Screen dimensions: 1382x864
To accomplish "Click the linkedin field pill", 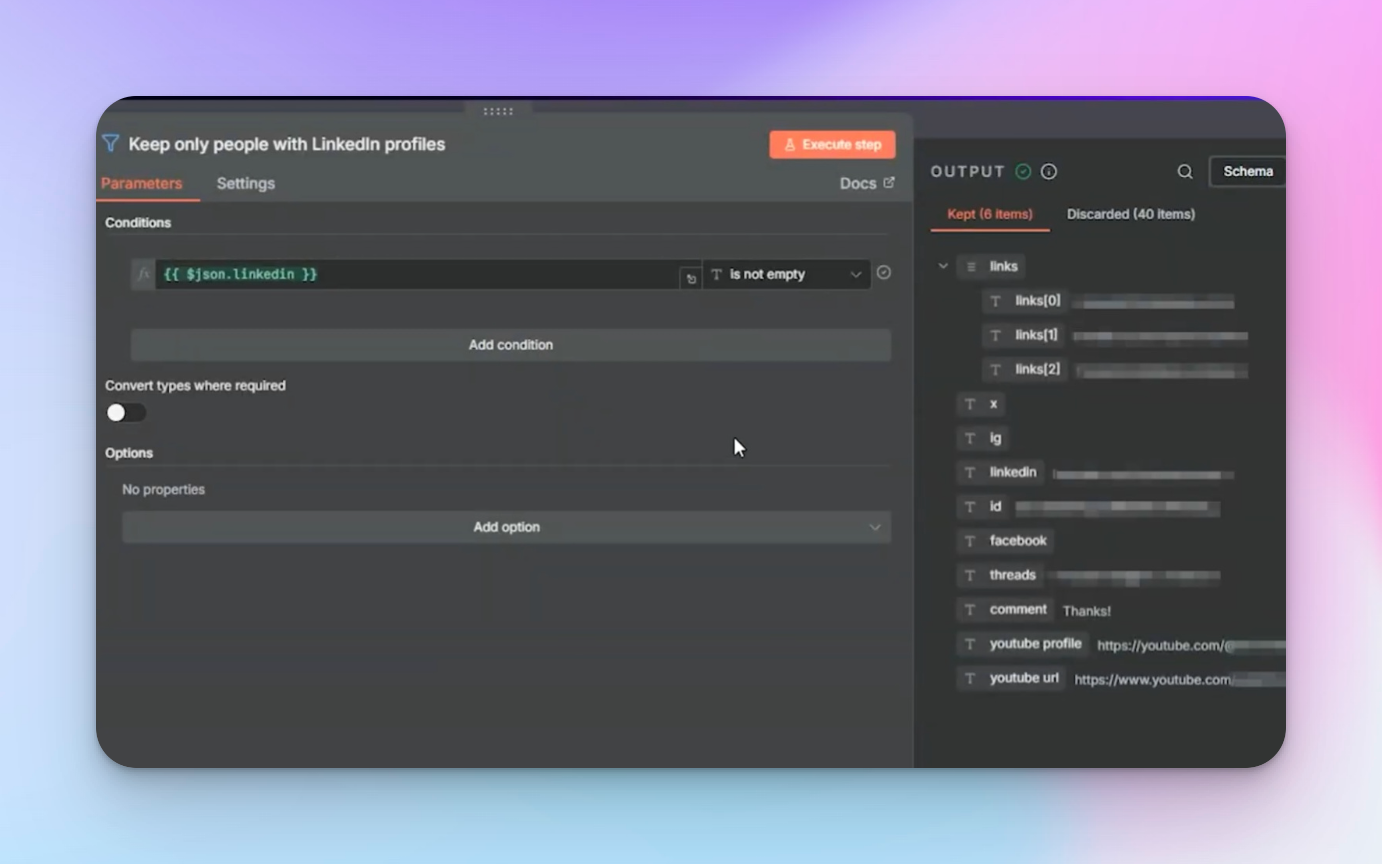I will (x=1000, y=472).
